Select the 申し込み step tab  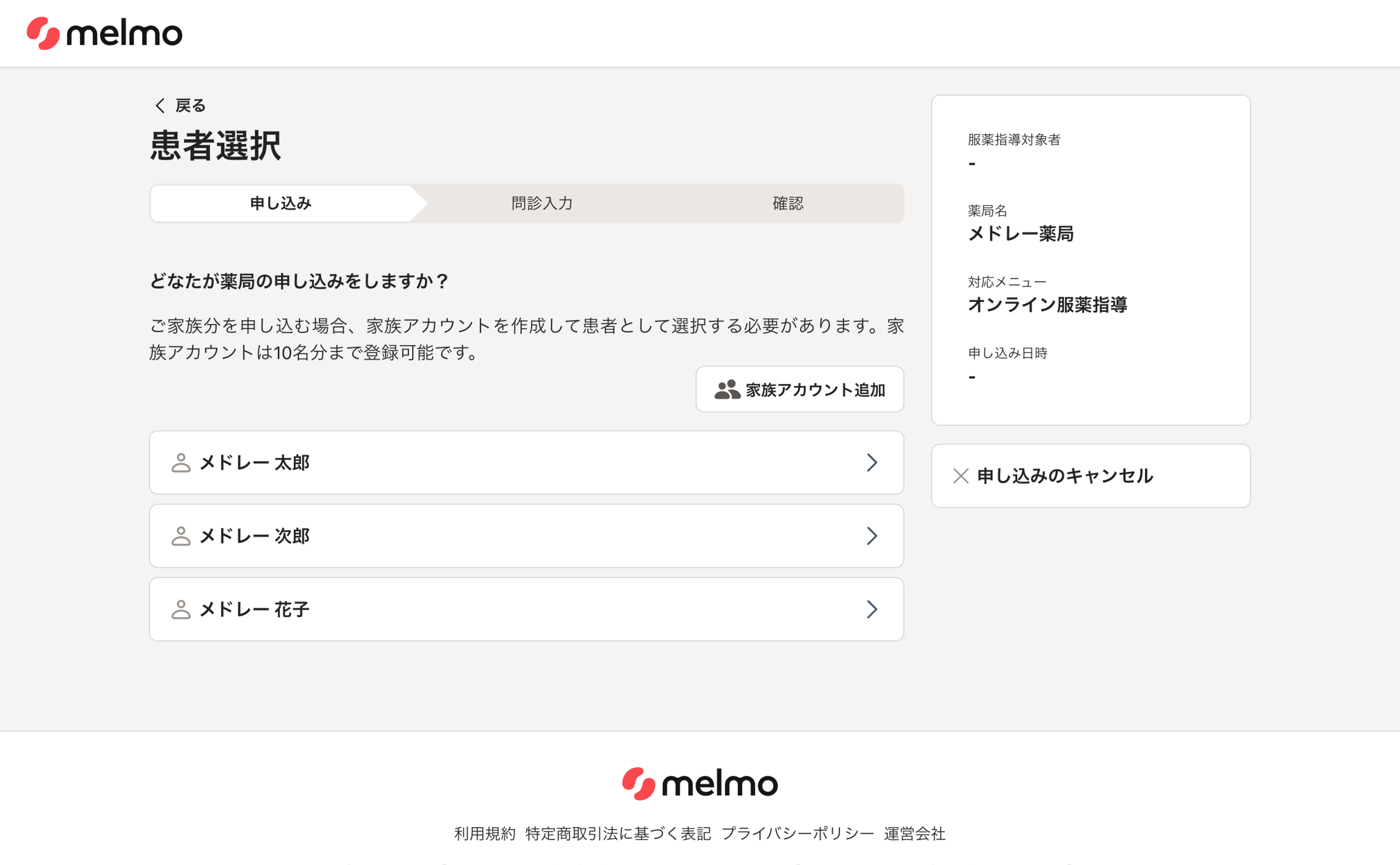point(280,204)
